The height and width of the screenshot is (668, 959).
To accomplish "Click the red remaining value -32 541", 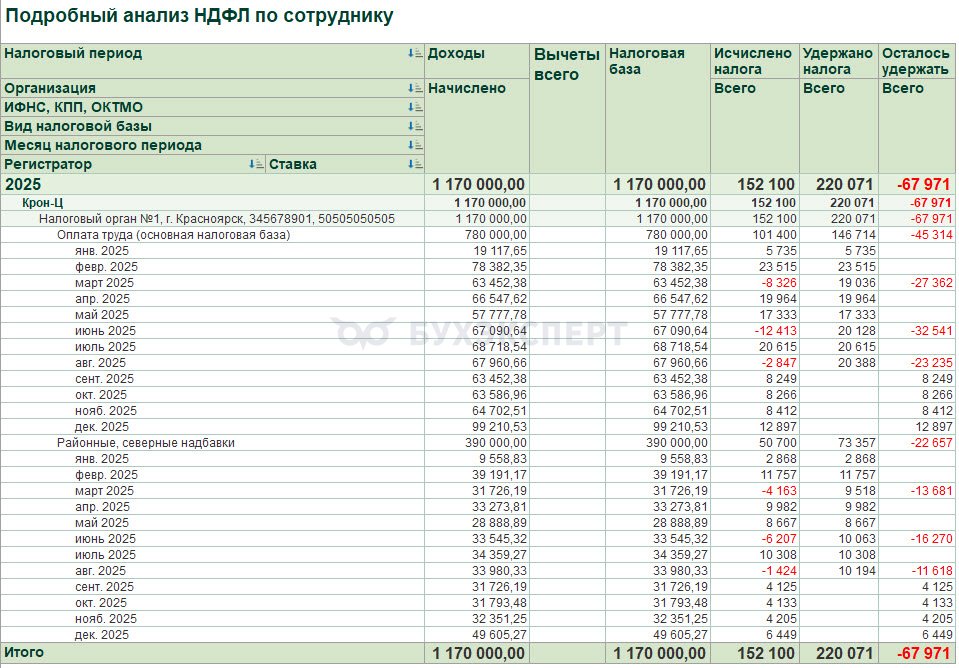I will 931,330.
